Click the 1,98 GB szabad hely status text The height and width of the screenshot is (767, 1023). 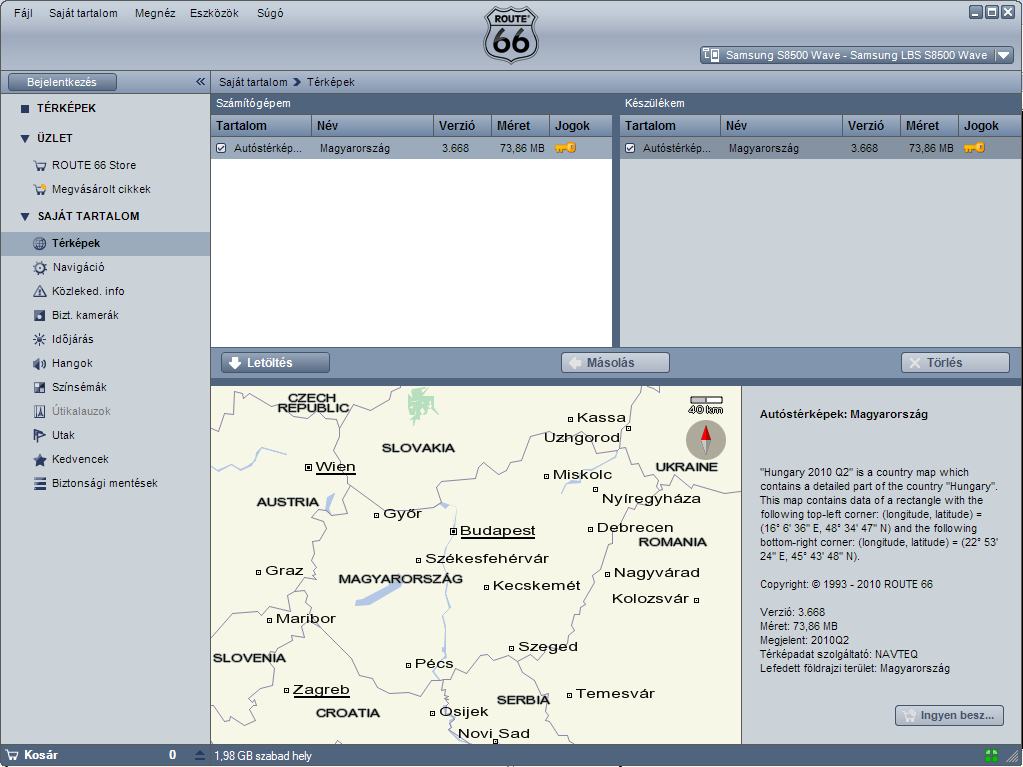263,756
